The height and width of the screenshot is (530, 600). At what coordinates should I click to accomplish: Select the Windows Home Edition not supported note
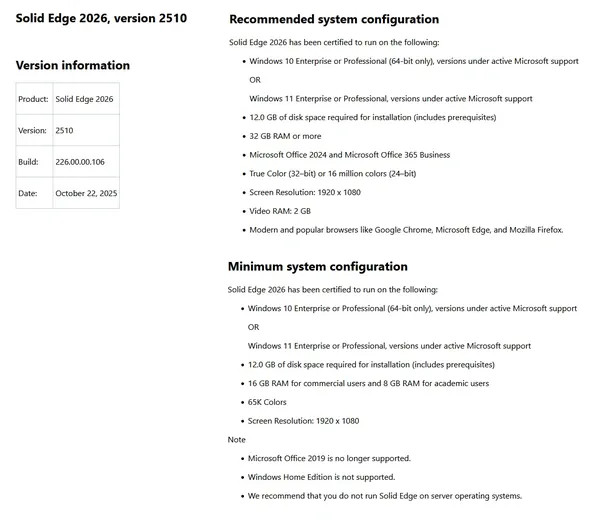pyautogui.click(x=321, y=477)
